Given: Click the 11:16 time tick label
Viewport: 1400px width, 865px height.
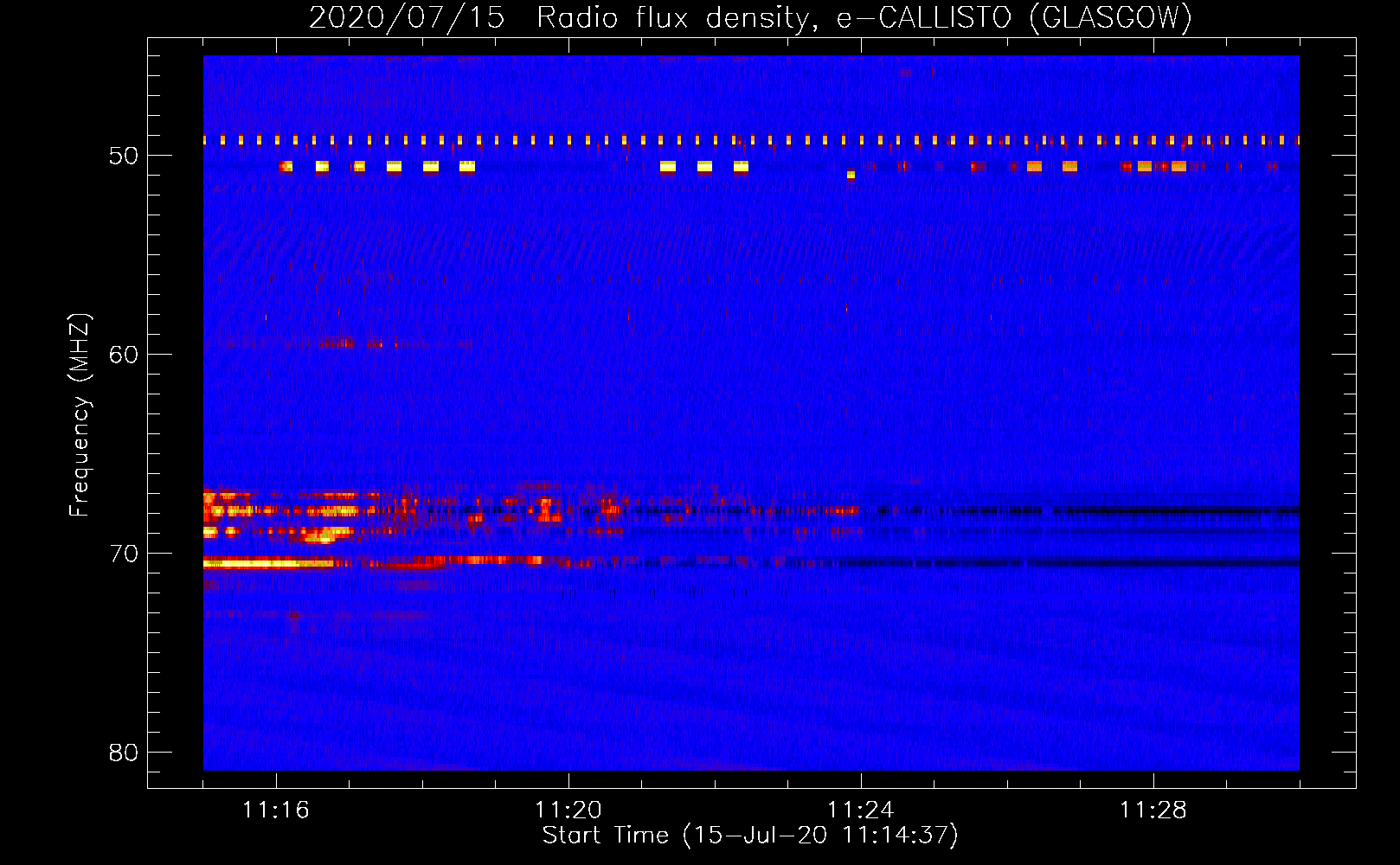Looking at the screenshot, I should point(276,811).
